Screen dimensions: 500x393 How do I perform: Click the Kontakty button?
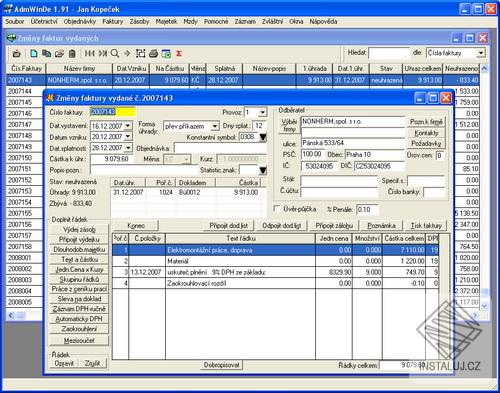(426, 133)
